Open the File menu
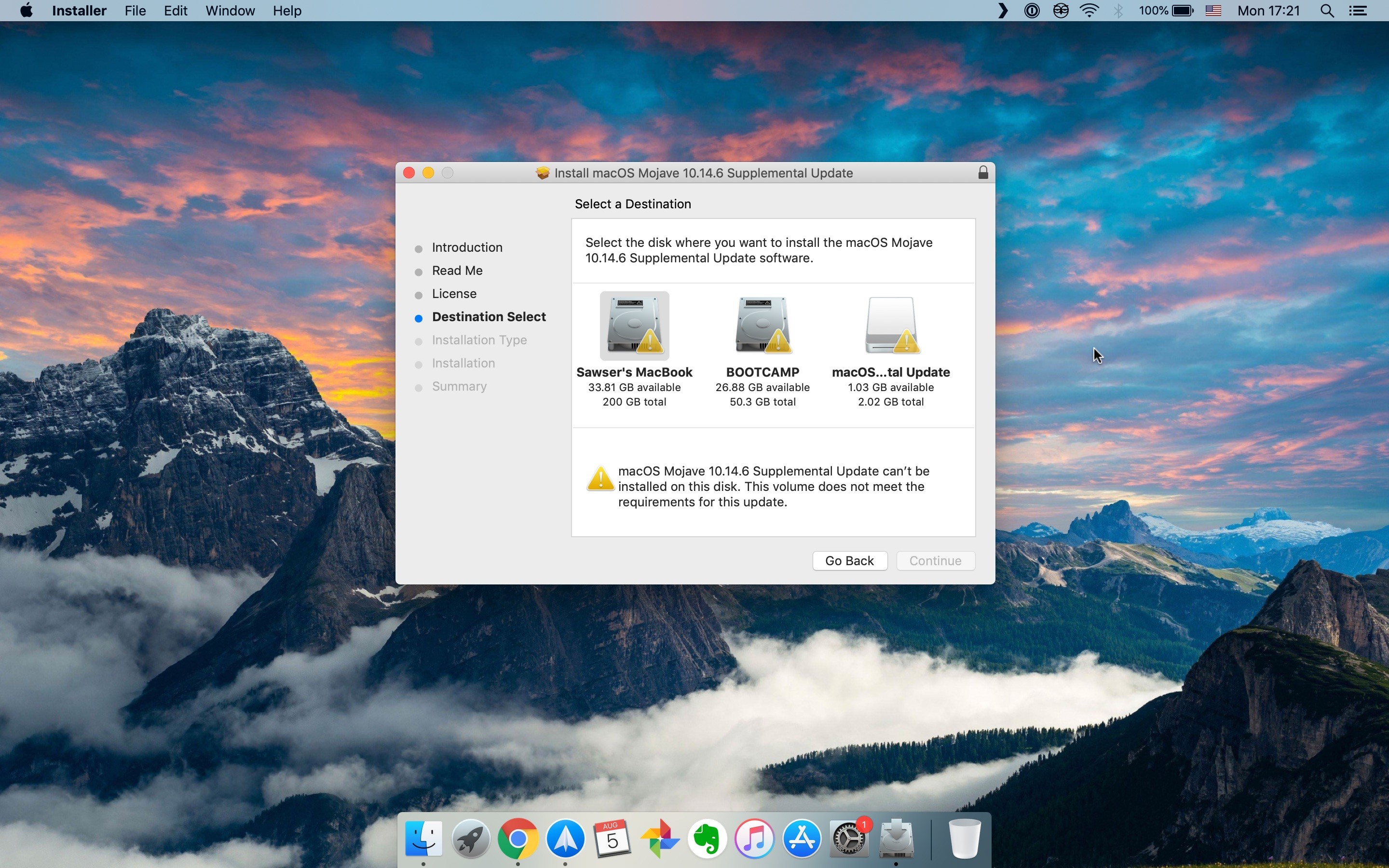The width and height of the screenshot is (1389, 868). (x=135, y=11)
